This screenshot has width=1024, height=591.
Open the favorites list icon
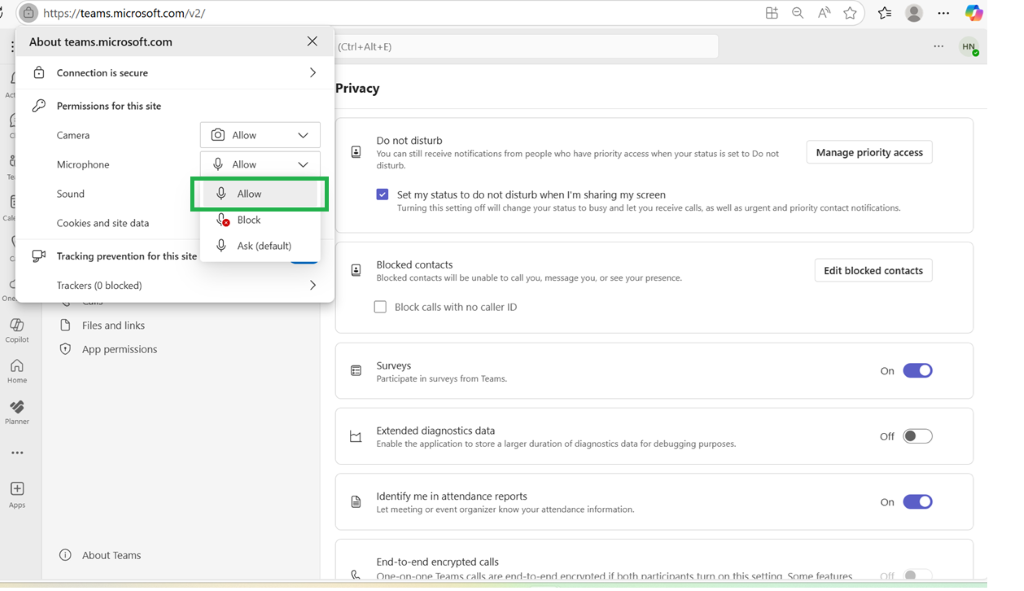click(885, 13)
